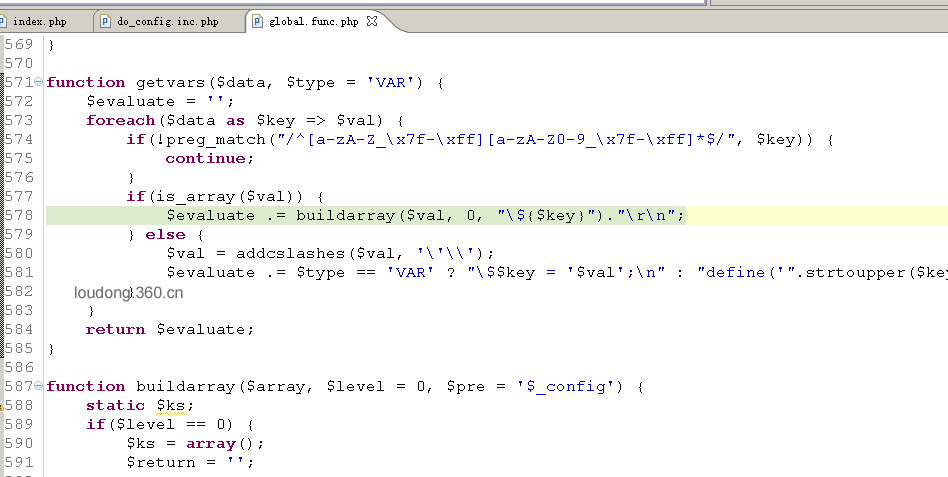948x477 pixels.
Task: Click the warning marker at line 588
Action: point(2,406)
